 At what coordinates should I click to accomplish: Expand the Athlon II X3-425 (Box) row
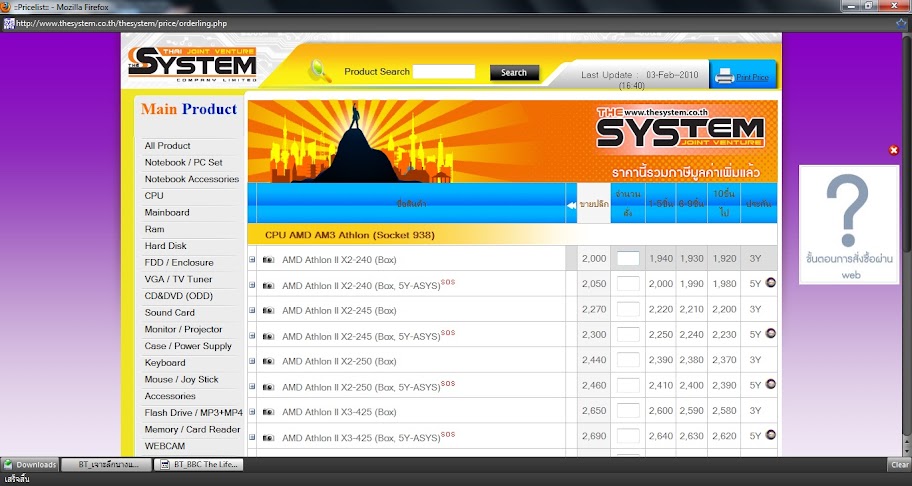point(252,412)
